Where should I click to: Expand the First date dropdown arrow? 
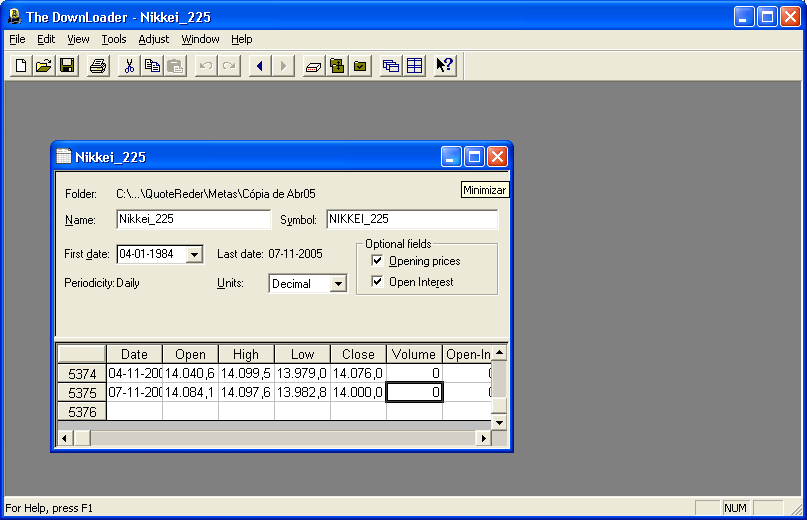(x=194, y=254)
